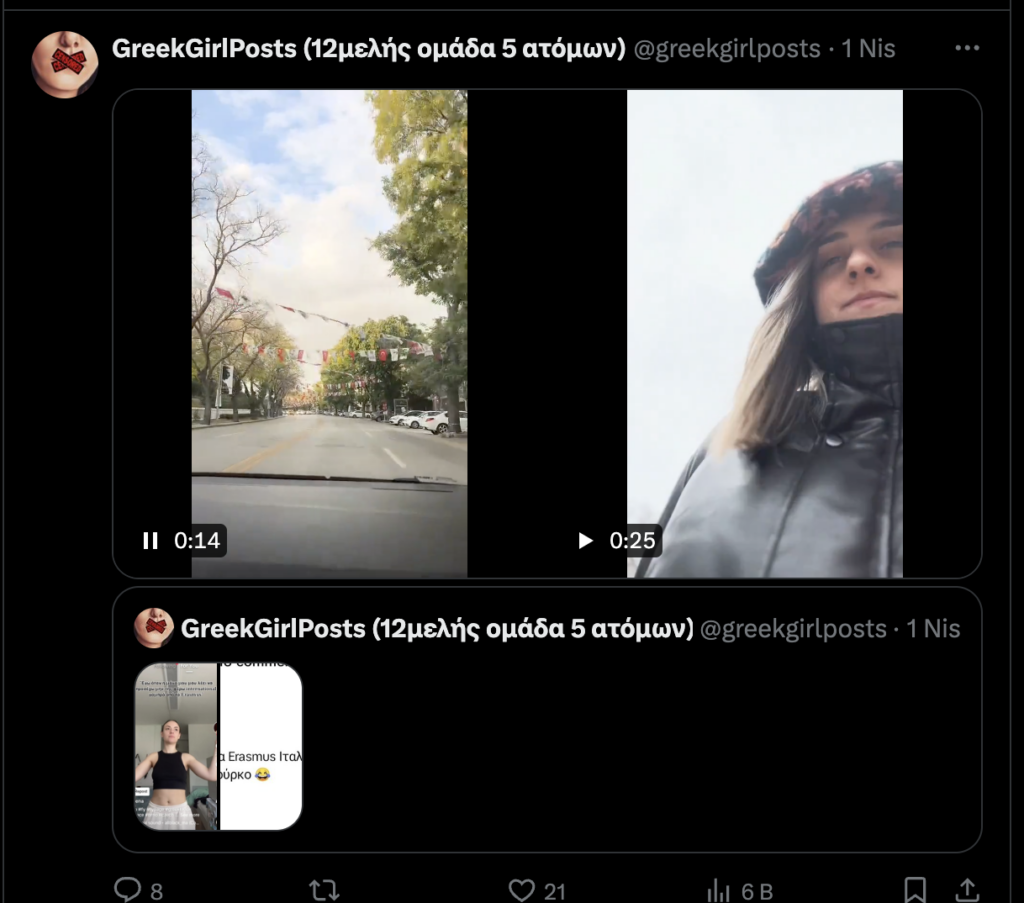Open the quoted thumbnail with Erasmus text
Screen dimensions: 1024x903
(261, 746)
